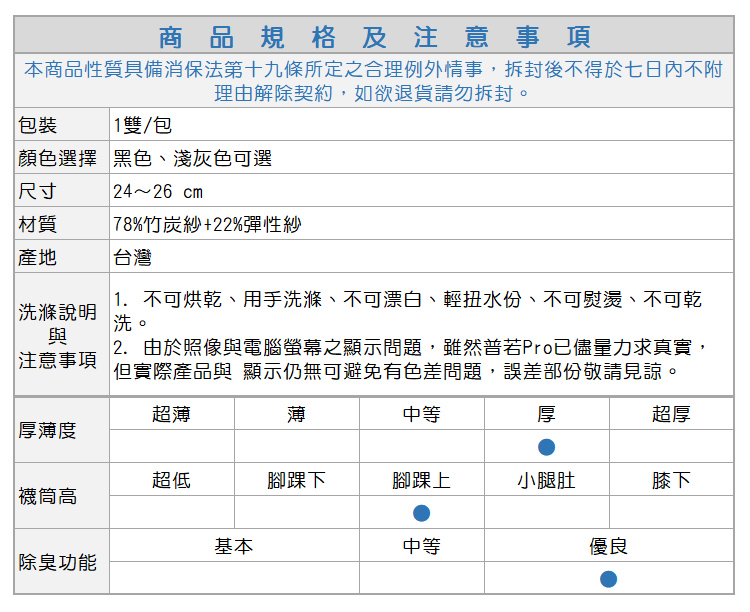Select the 超薄 thickness column header
This screenshot has height=612, width=750.
click(x=171, y=414)
